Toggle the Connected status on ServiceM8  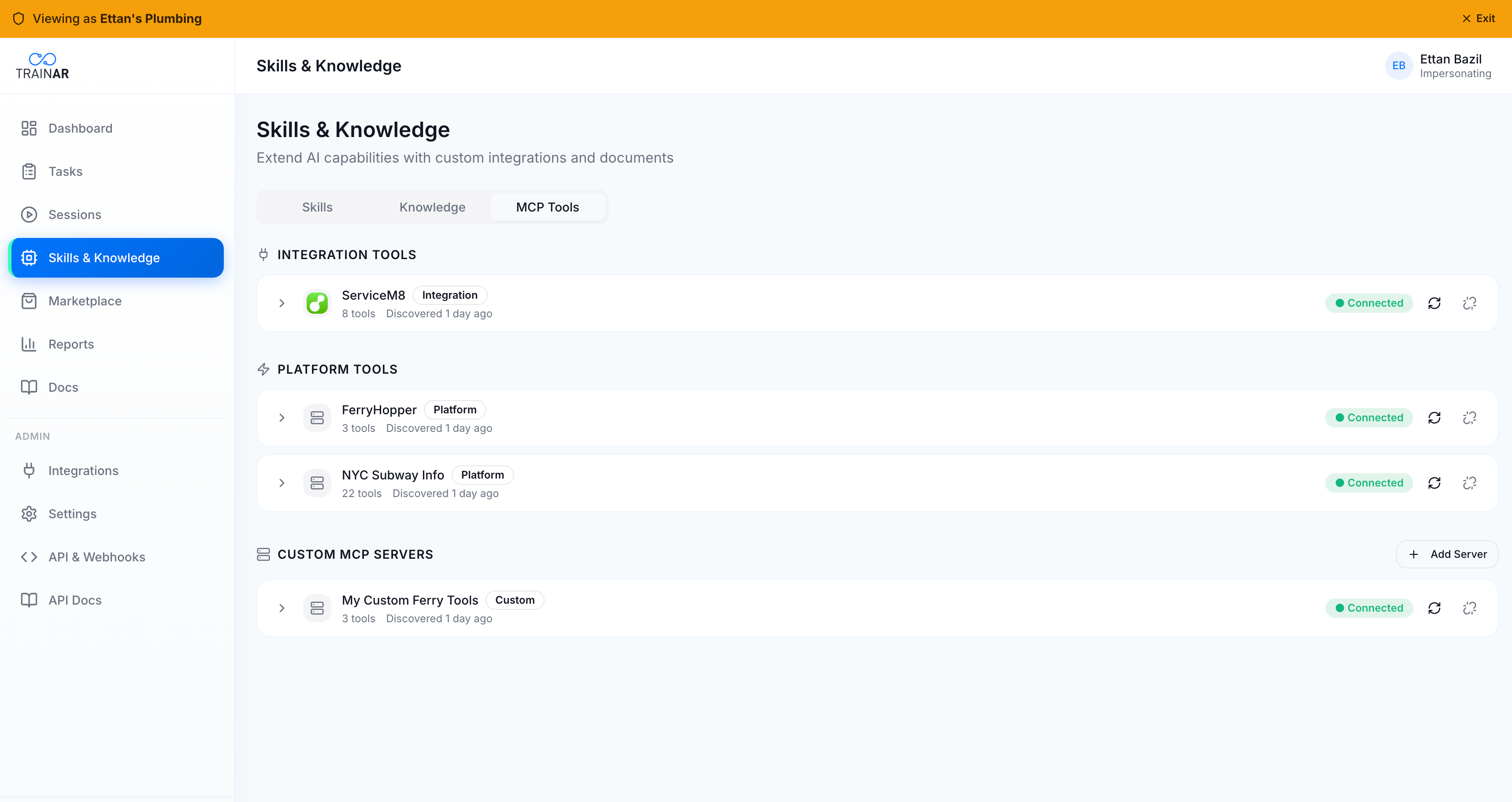(1368, 303)
